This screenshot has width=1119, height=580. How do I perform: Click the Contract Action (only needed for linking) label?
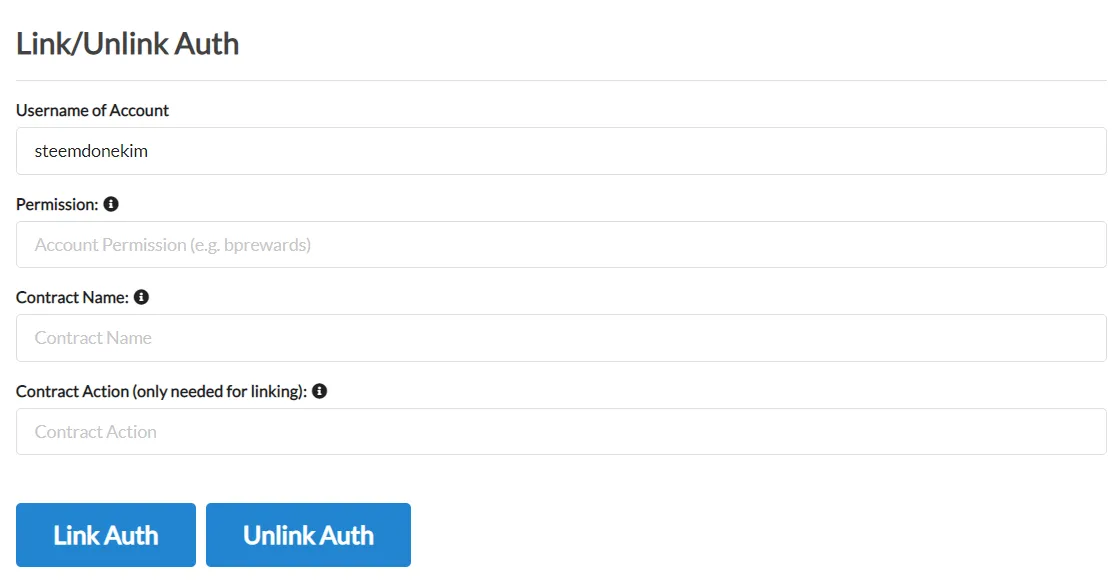pyautogui.click(x=161, y=392)
